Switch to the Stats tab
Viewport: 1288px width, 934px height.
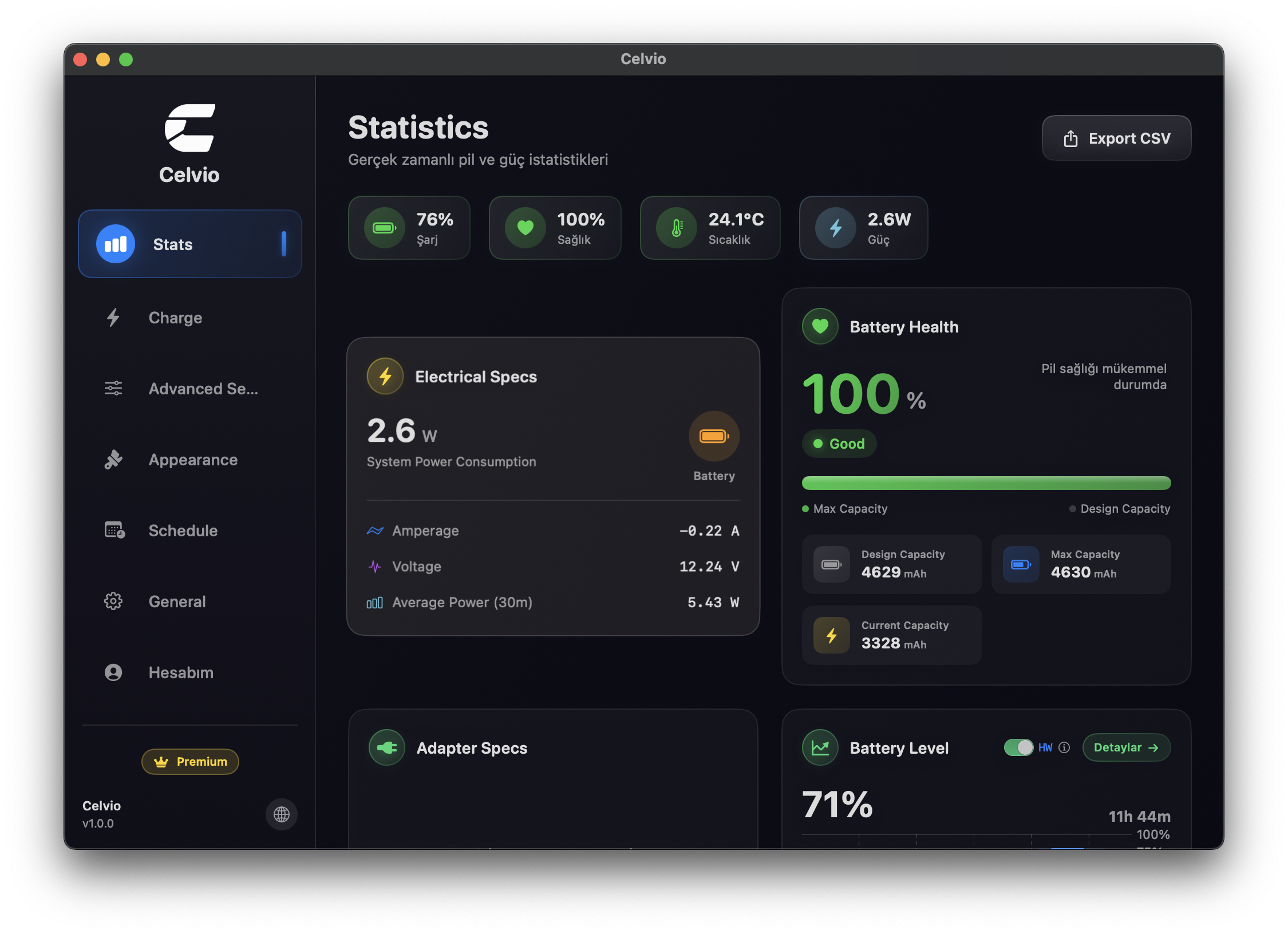click(x=189, y=244)
